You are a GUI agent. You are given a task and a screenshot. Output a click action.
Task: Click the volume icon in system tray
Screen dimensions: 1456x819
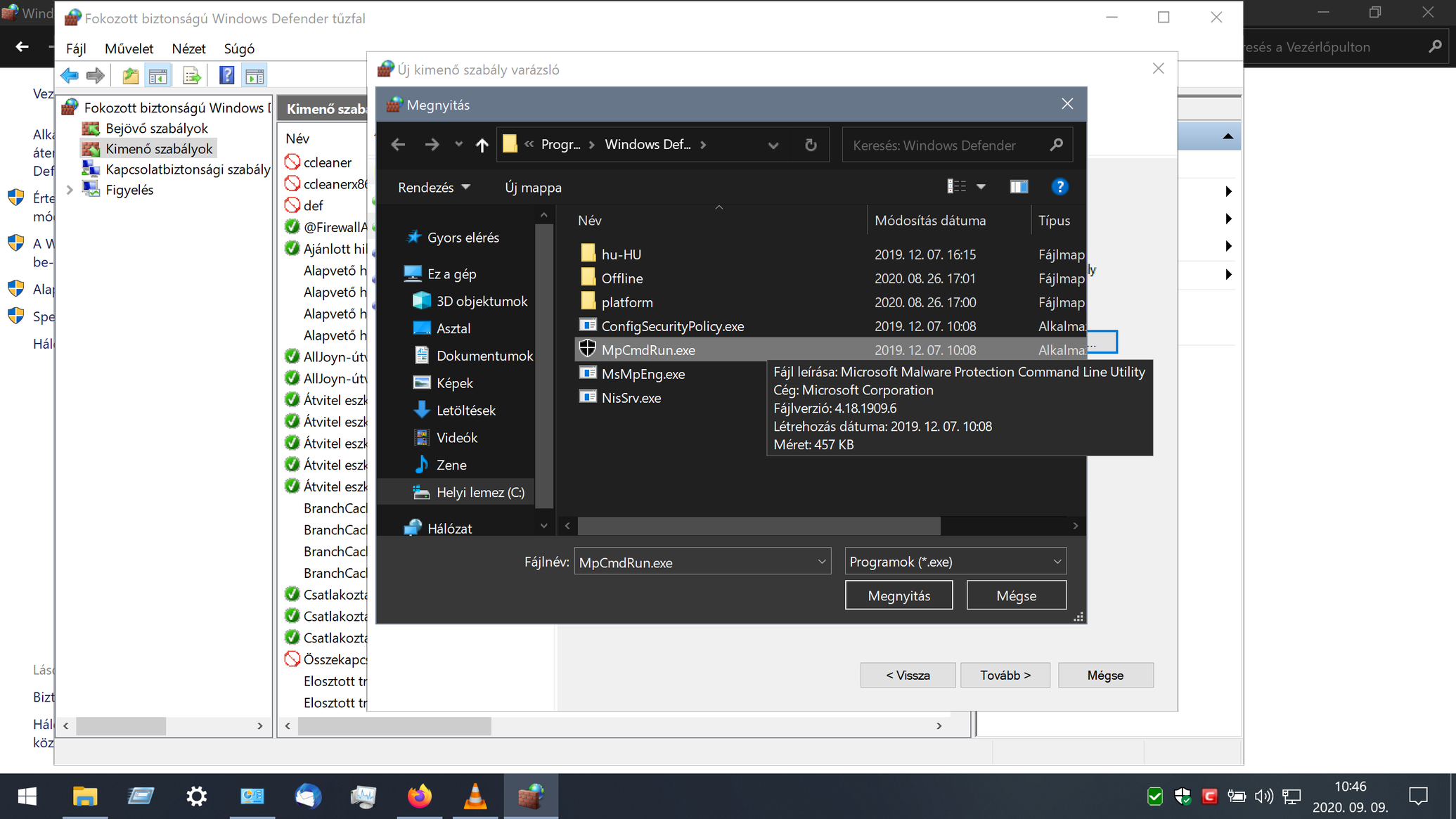pos(1263,797)
